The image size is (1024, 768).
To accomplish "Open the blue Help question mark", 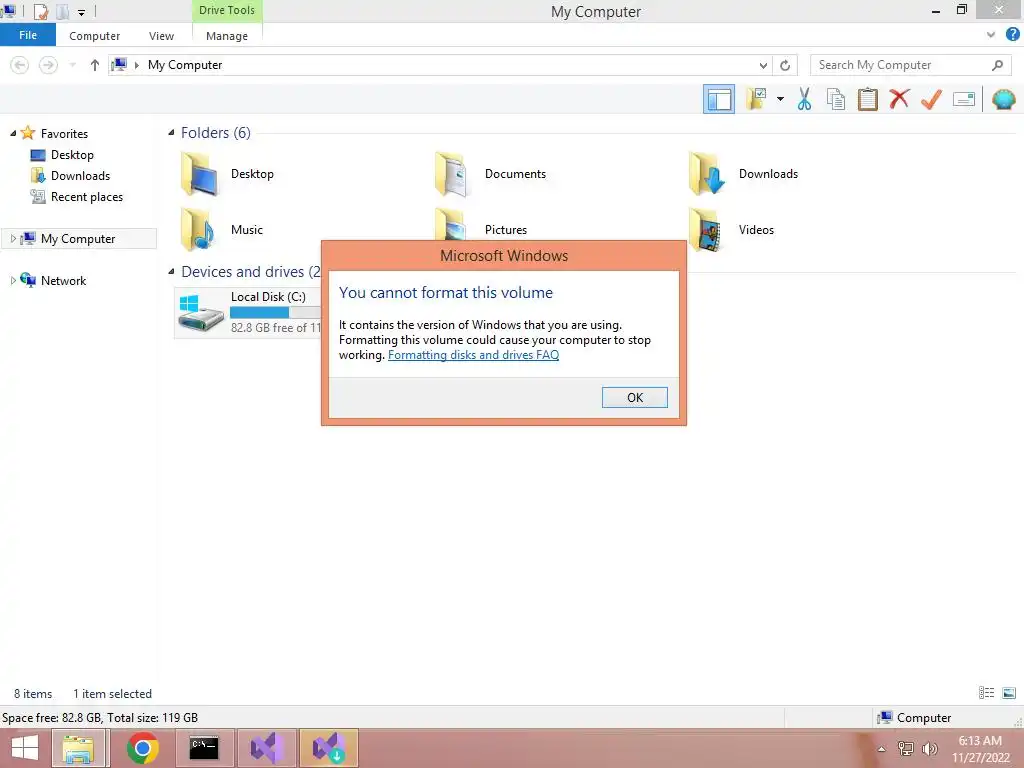I will click(x=1012, y=35).
